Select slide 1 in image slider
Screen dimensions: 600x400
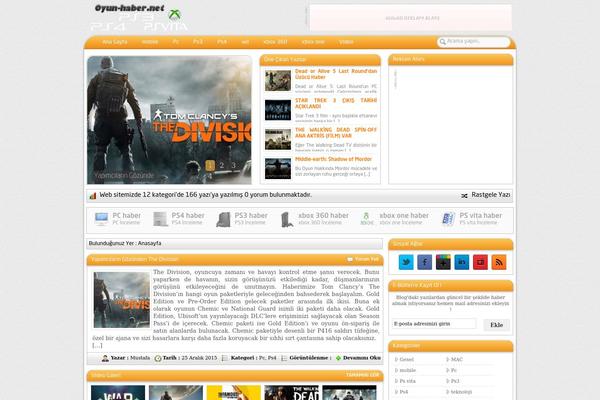pos(210,165)
